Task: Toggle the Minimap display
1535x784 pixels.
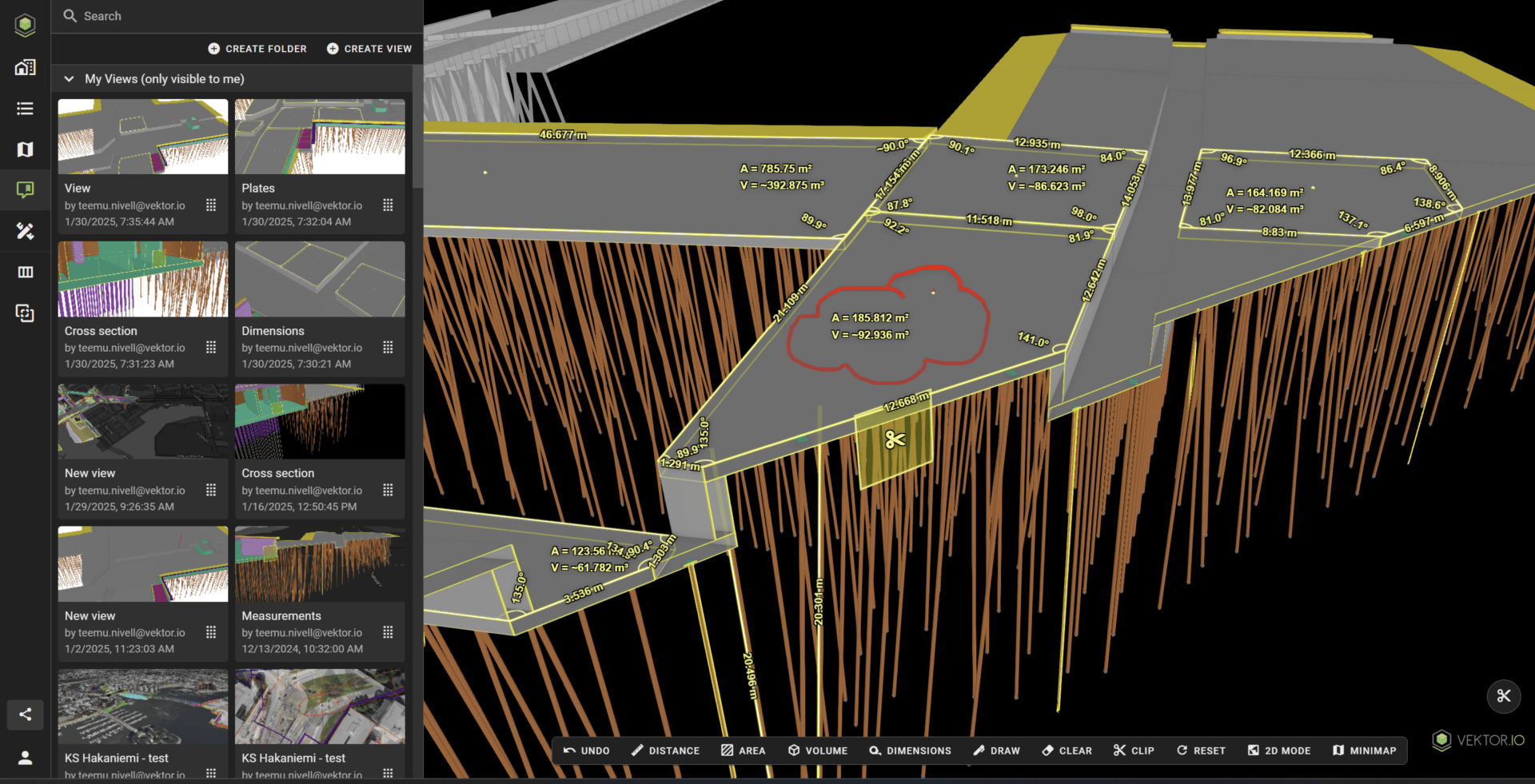Action: [x=1364, y=750]
